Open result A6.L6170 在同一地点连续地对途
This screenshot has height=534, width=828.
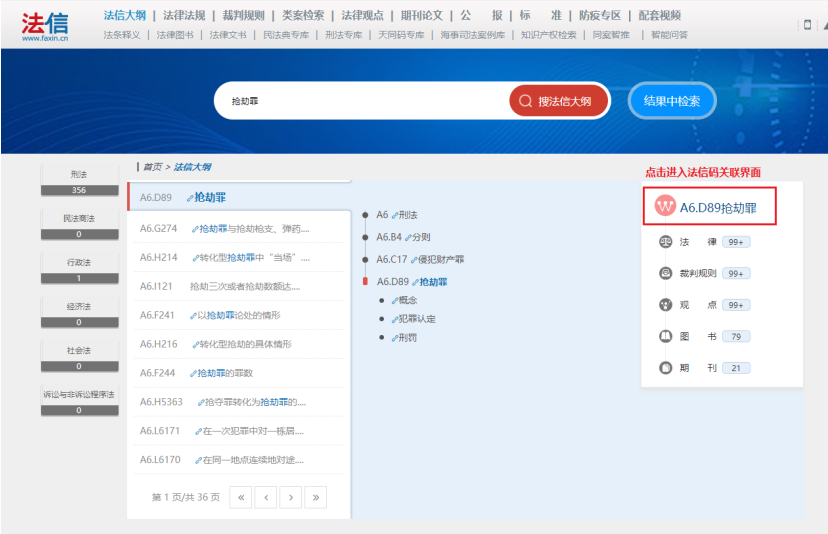[239, 460]
